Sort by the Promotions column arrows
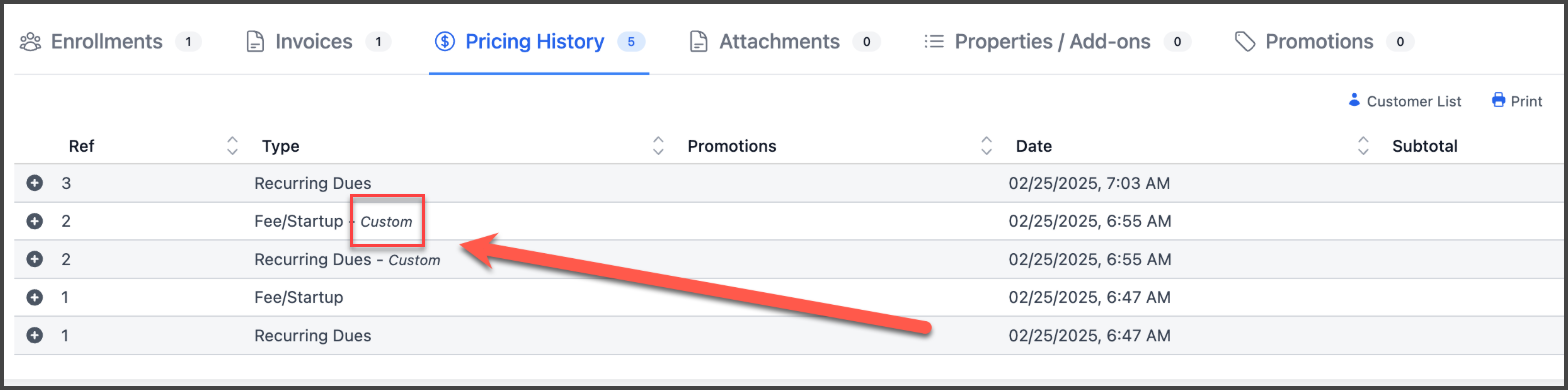Viewport: 1568px width, 390px height. (x=986, y=146)
